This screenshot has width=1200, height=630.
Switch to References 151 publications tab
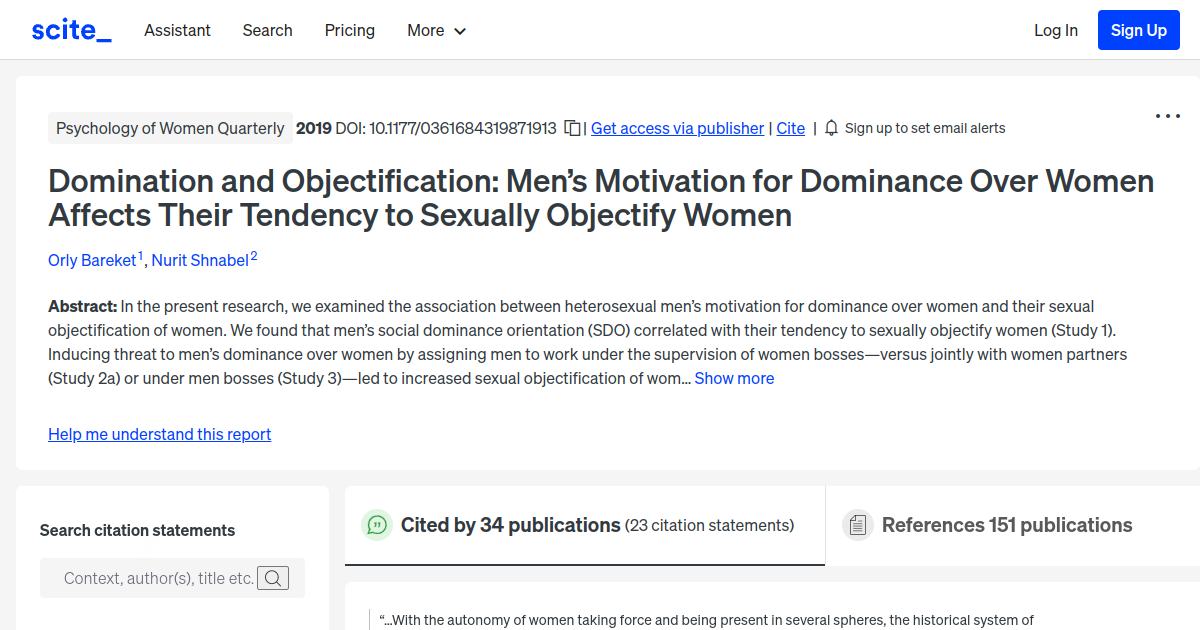pos(1006,524)
